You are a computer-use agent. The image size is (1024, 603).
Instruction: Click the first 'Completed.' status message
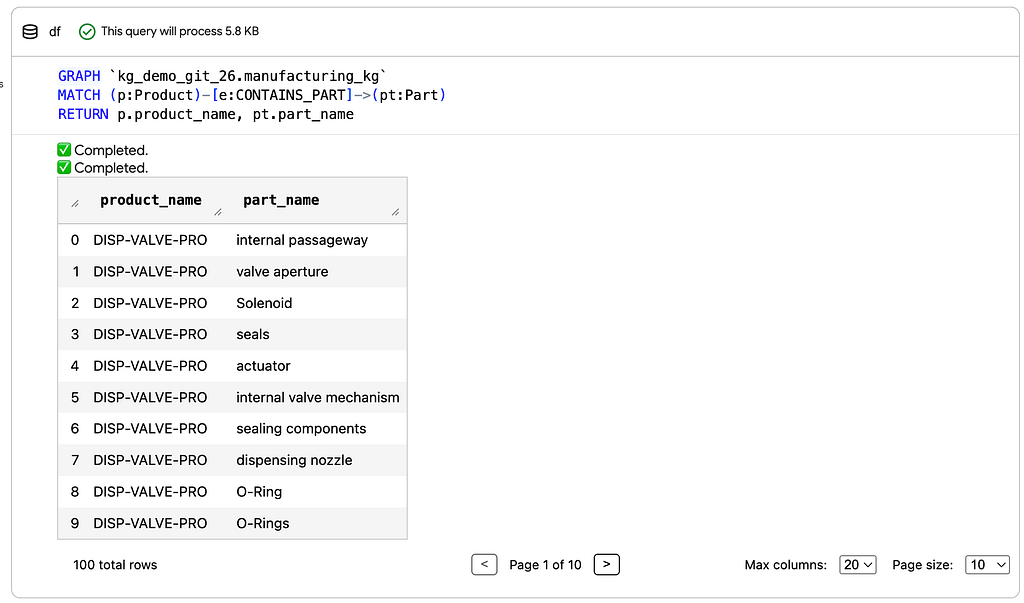coord(111,150)
